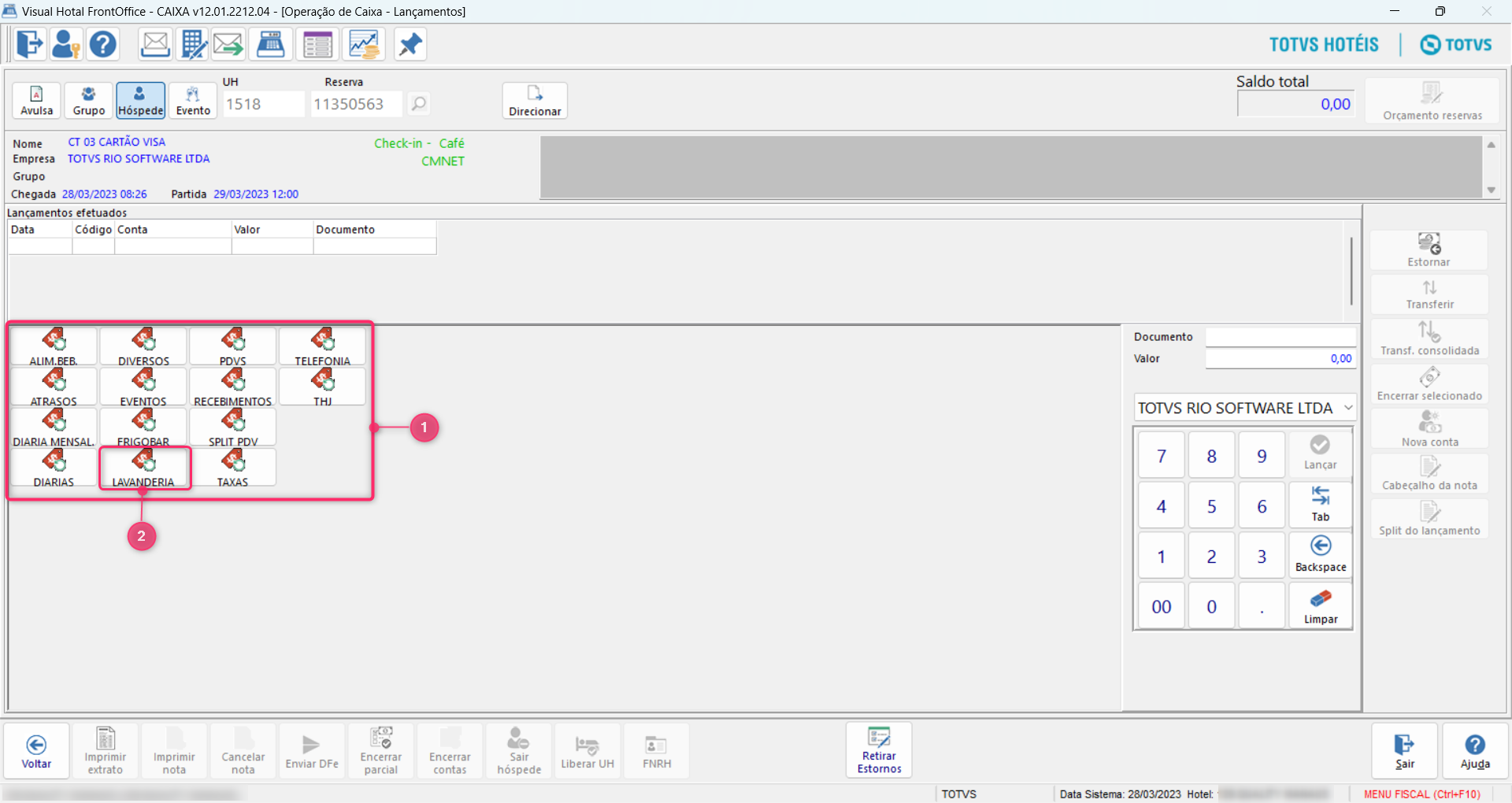Select the FRIGOBAR posting category
Viewport: 1512px width, 803px height.
click(143, 427)
